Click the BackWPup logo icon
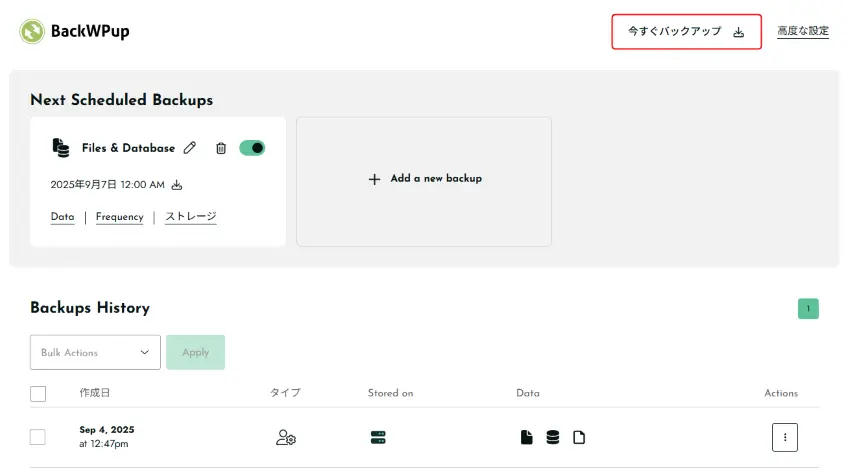Screen dimensions: 850x475 point(32,31)
